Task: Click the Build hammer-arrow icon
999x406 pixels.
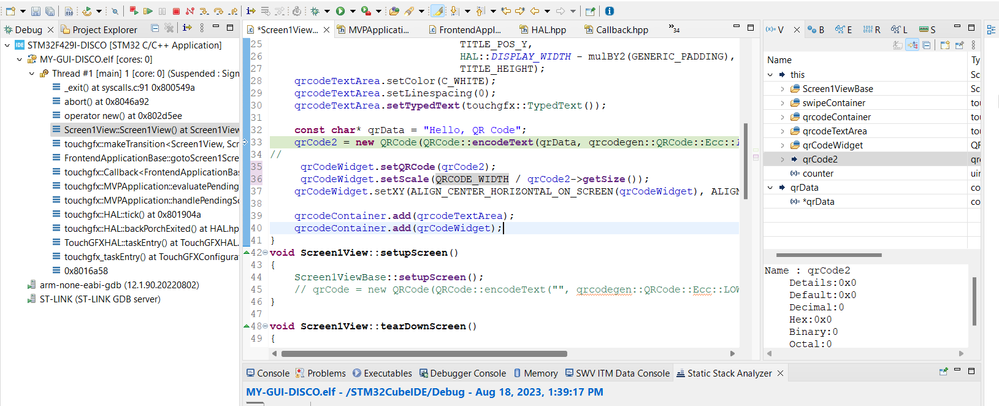Action: coord(87,11)
